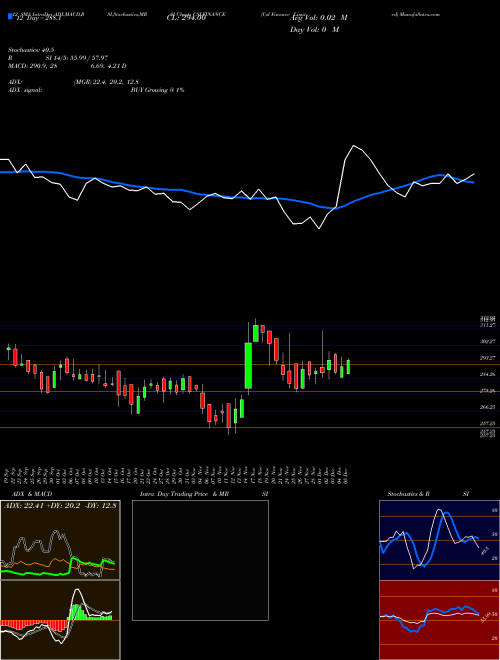Click the 'Intra Day Trading Price & MR' title
500x660 pixels.
[184, 494]
